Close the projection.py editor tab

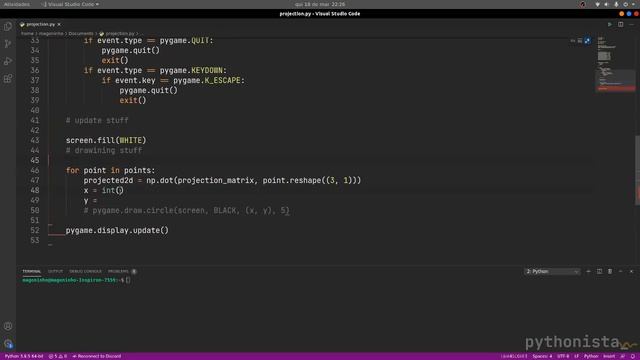[x=59, y=24]
